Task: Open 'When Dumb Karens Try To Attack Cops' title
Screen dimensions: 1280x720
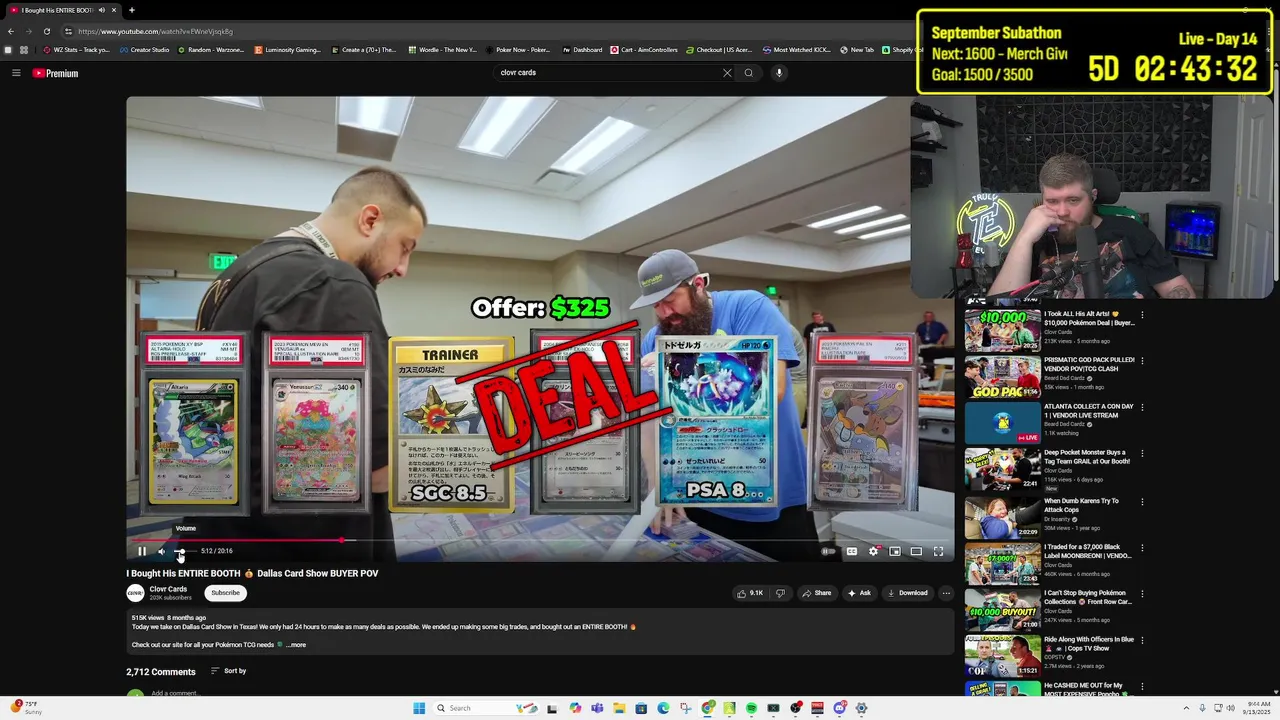Action: [x=1081, y=505]
